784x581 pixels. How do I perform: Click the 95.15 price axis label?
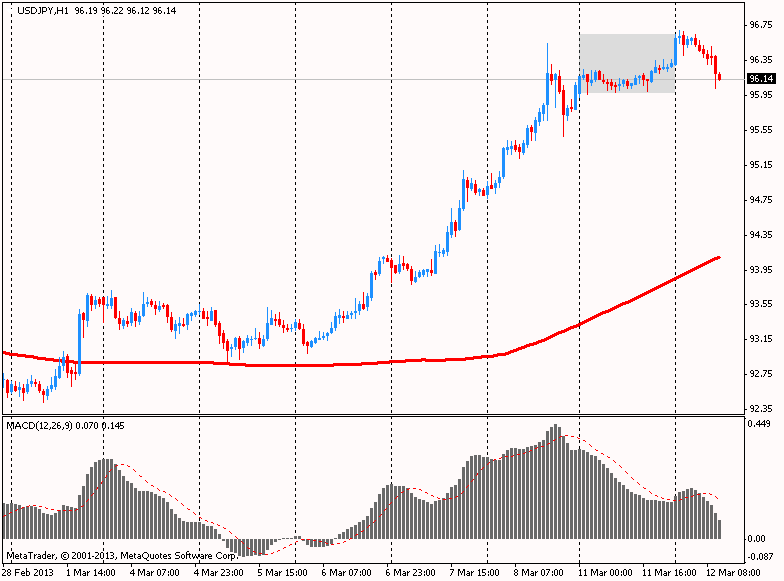pyautogui.click(x=761, y=165)
